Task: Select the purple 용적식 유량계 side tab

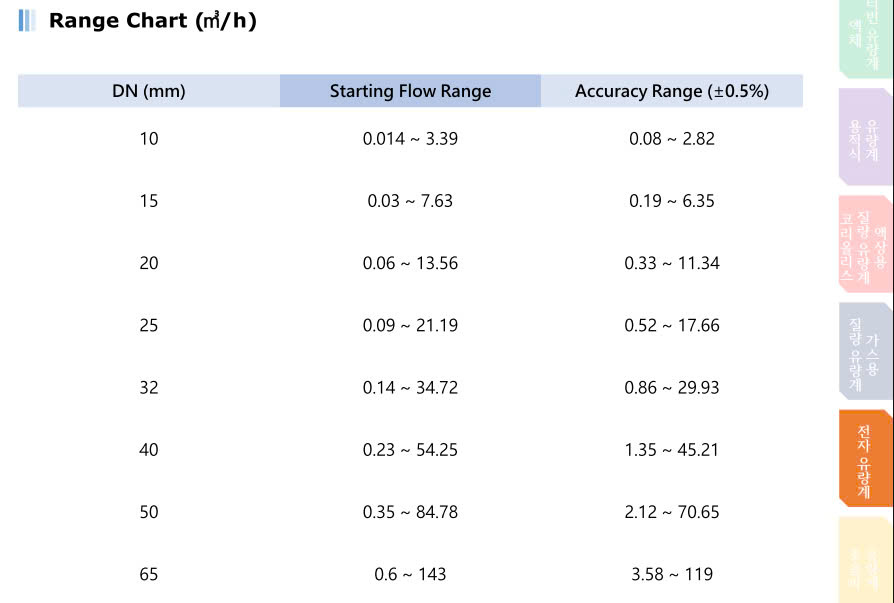Action: [x=866, y=137]
